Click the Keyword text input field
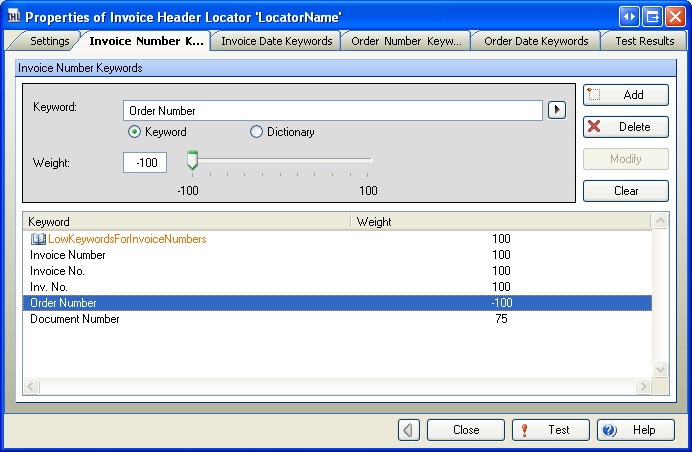 pyautogui.click(x=332, y=110)
